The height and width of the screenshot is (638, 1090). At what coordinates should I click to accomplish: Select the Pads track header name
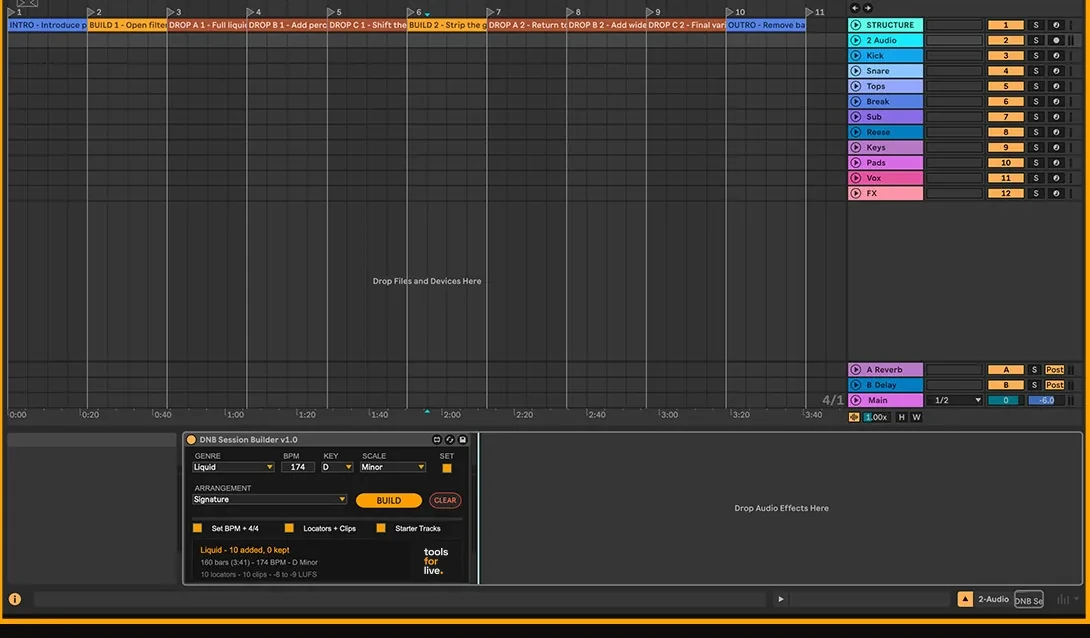(x=876, y=163)
